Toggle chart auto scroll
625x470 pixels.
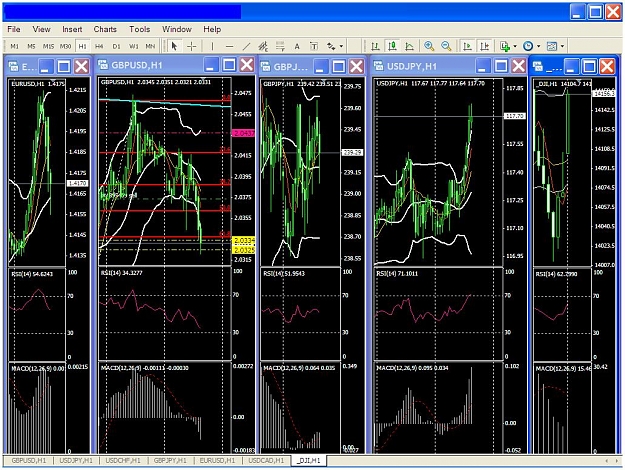pyautogui.click(x=468, y=46)
